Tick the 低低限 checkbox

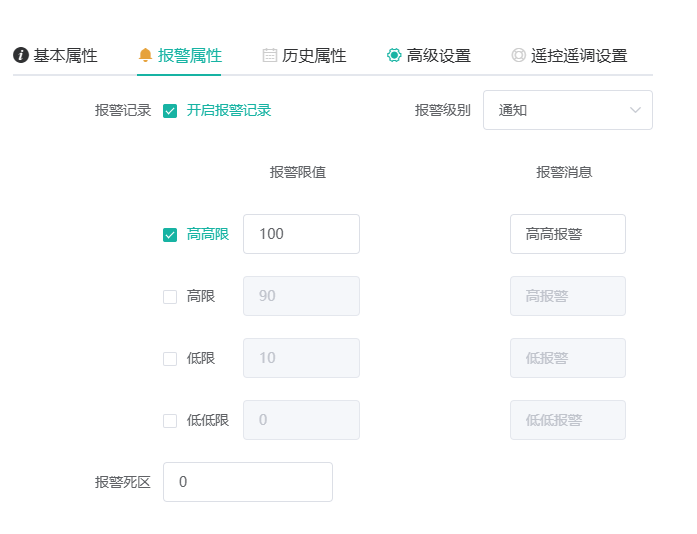[x=170, y=421]
